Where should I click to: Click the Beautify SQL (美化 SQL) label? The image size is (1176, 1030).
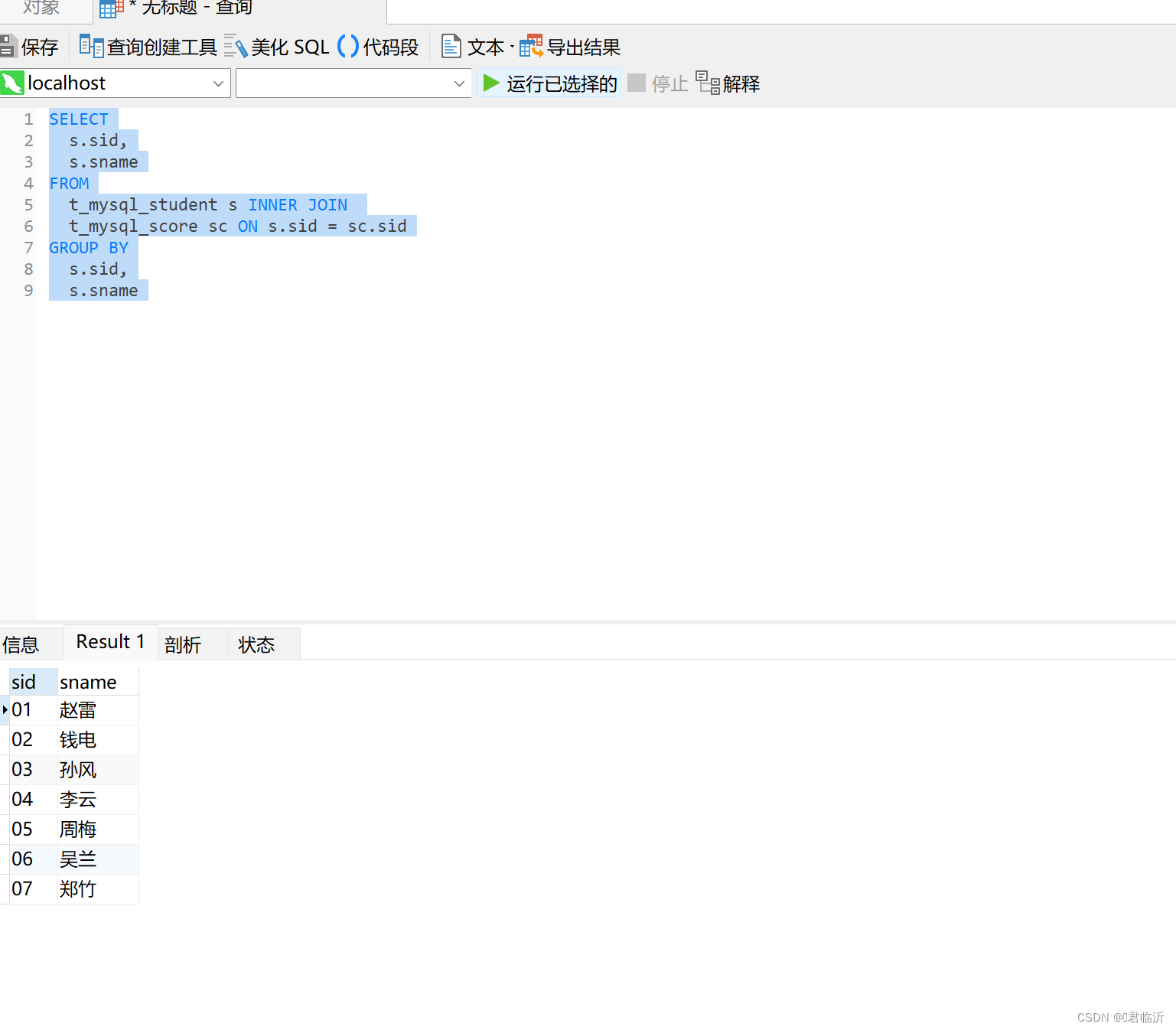pyautogui.click(x=290, y=47)
